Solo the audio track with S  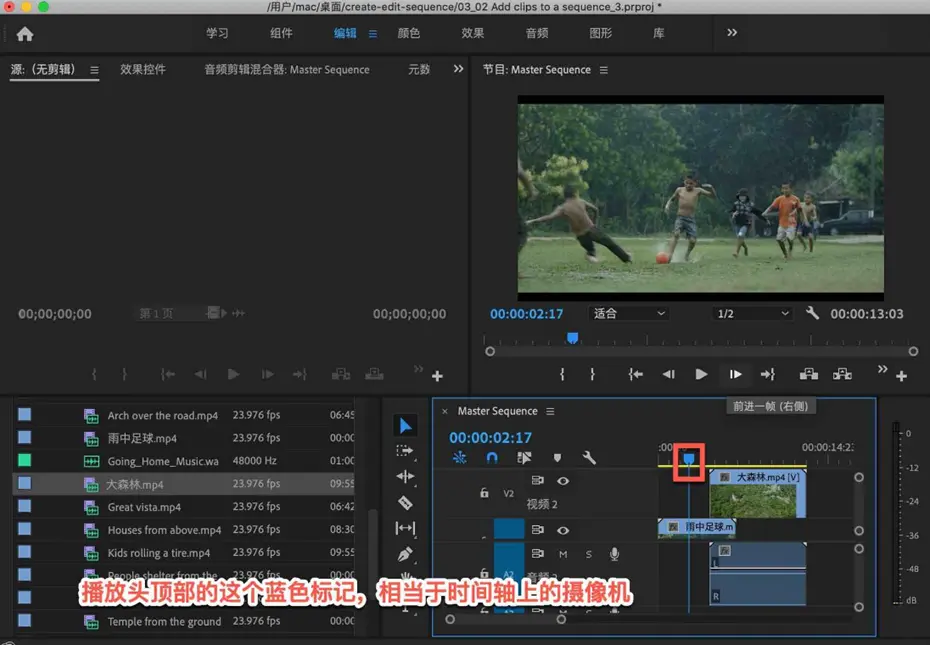(588, 554)
